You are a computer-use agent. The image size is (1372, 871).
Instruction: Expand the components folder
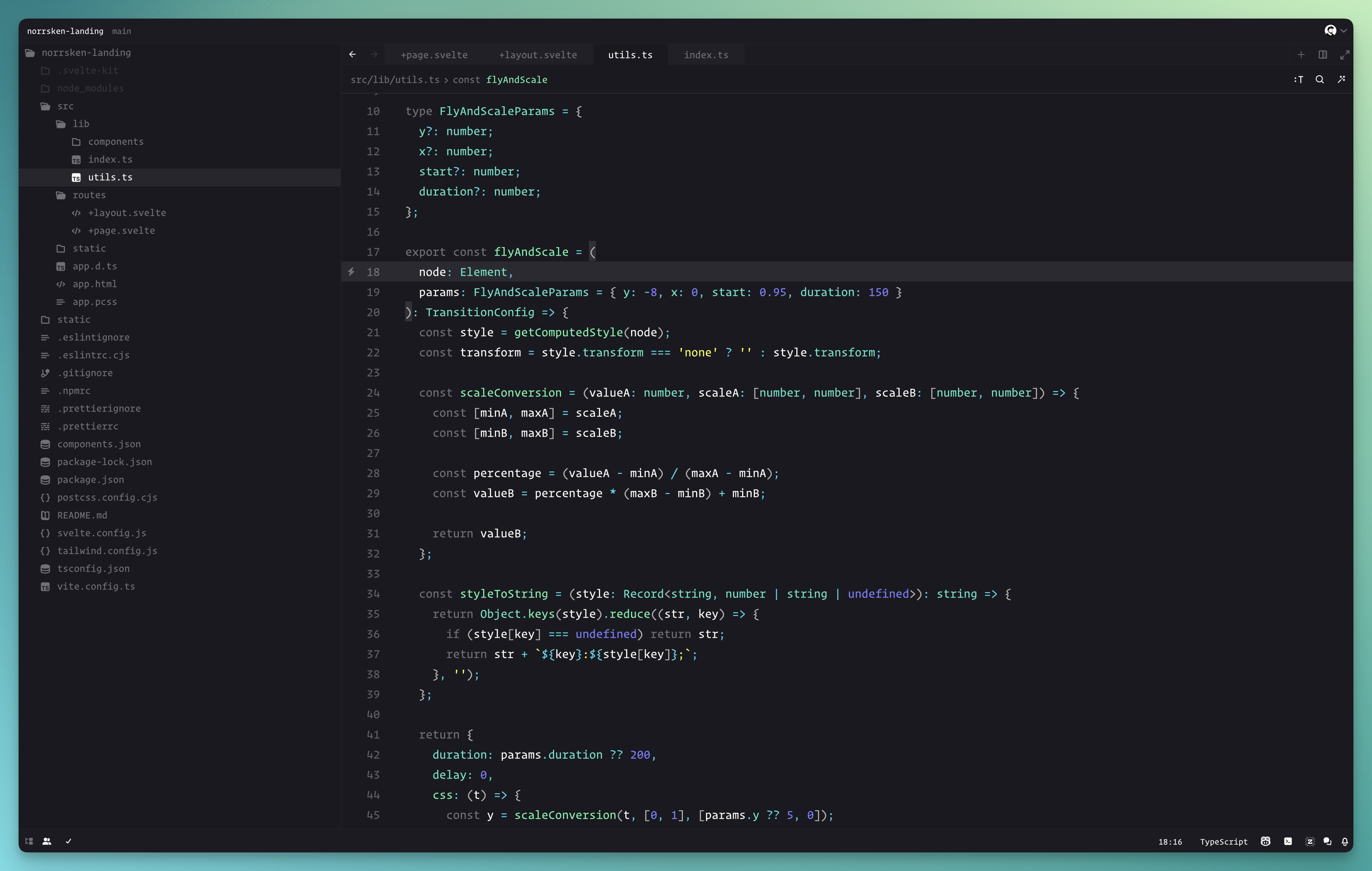click(180, 141)
